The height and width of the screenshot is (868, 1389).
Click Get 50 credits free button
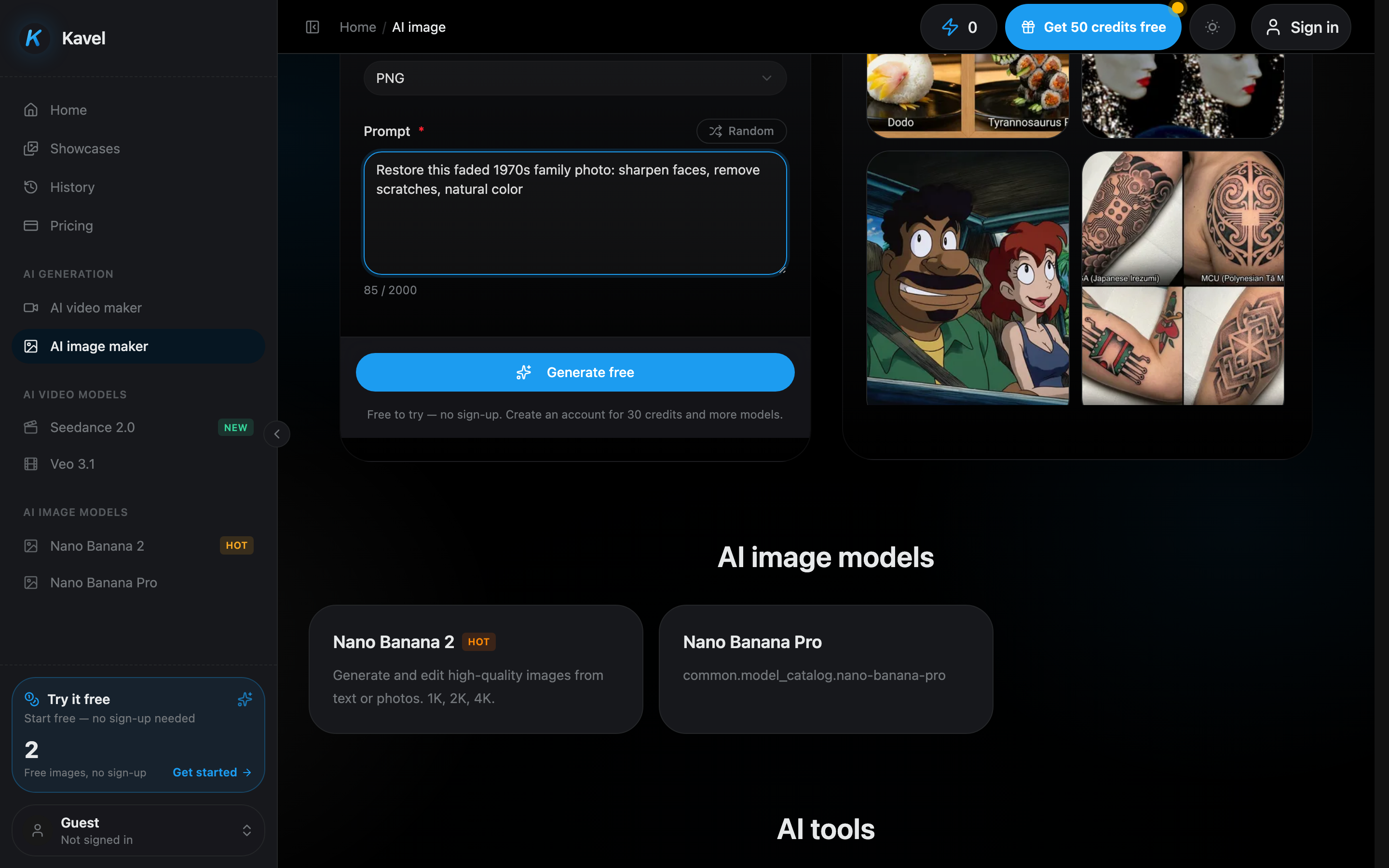click(x=1093, y=27)
